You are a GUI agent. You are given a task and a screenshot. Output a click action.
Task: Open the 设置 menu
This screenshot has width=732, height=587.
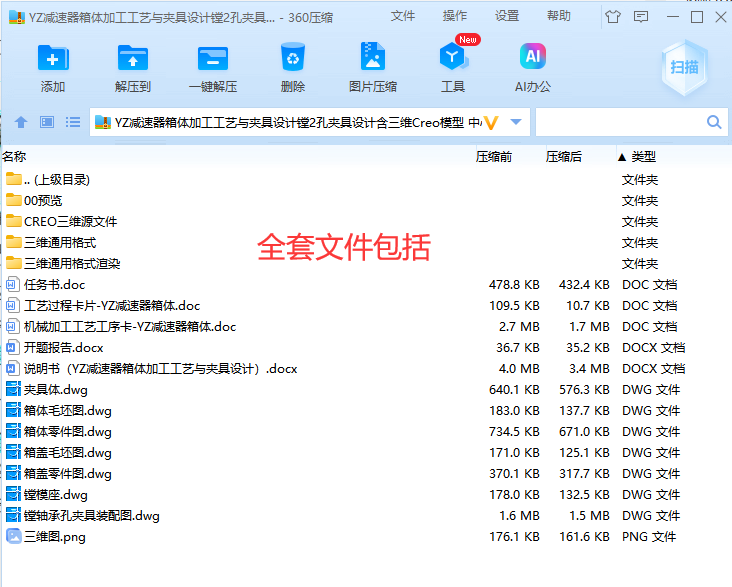pos(507,16)
